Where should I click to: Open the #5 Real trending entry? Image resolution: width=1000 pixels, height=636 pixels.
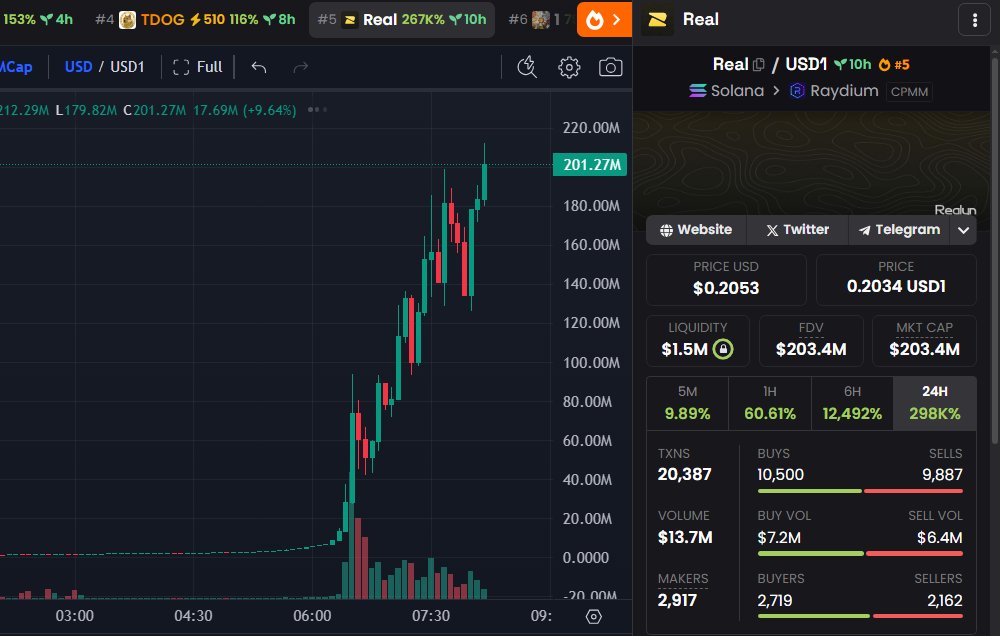402,20
